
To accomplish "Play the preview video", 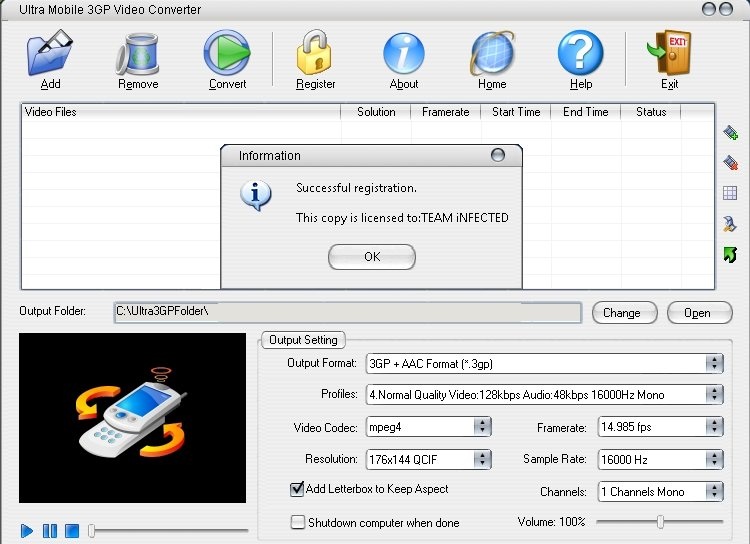I will (27, 531).
